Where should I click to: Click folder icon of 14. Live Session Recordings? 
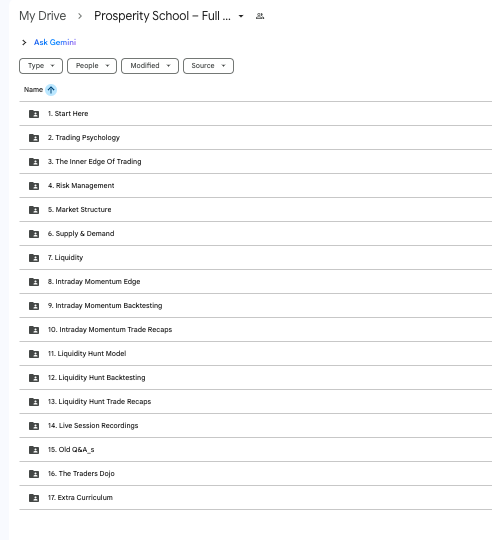point(34,426)
